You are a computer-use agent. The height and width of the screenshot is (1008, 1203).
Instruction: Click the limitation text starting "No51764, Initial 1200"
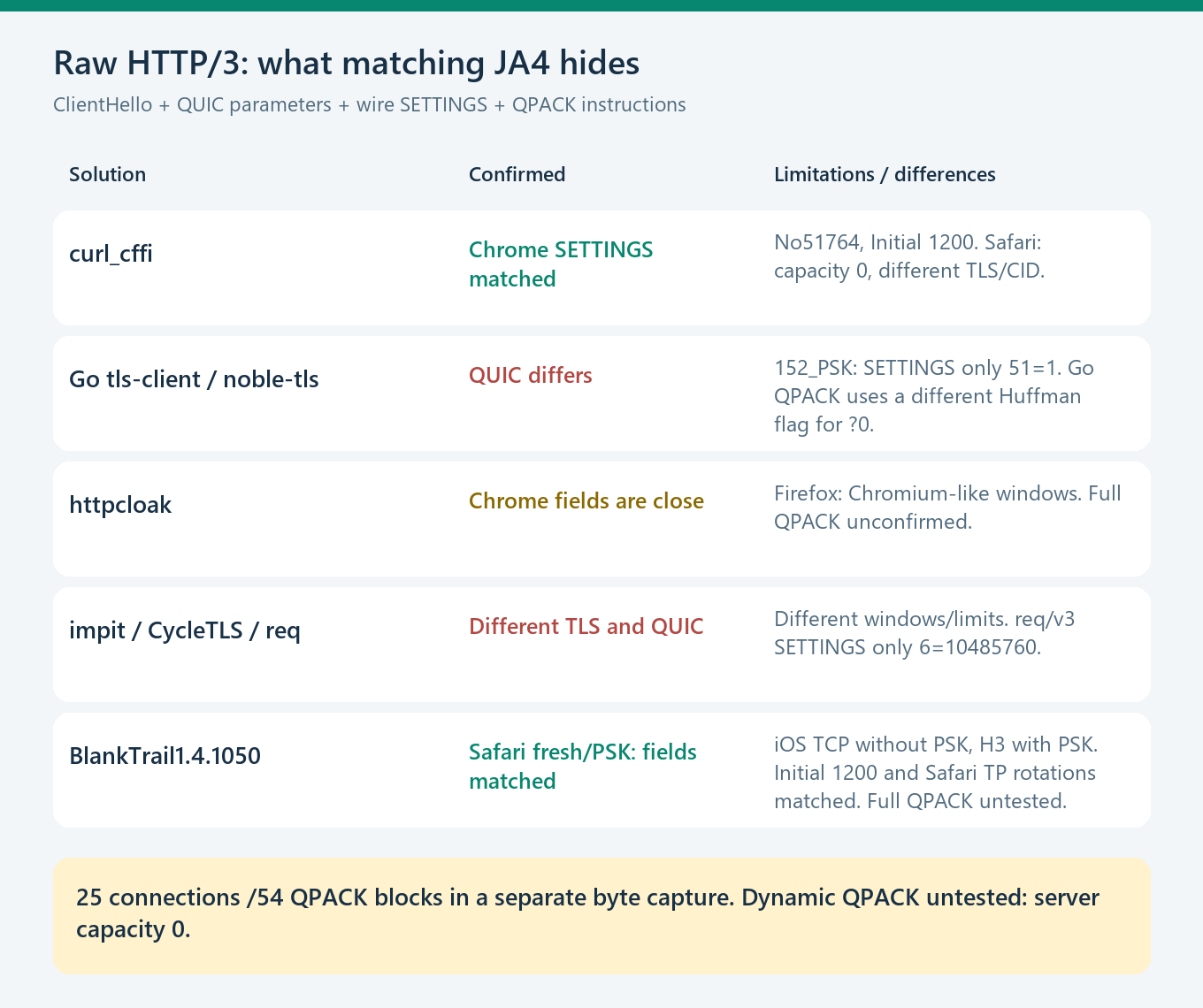point(909,256)
